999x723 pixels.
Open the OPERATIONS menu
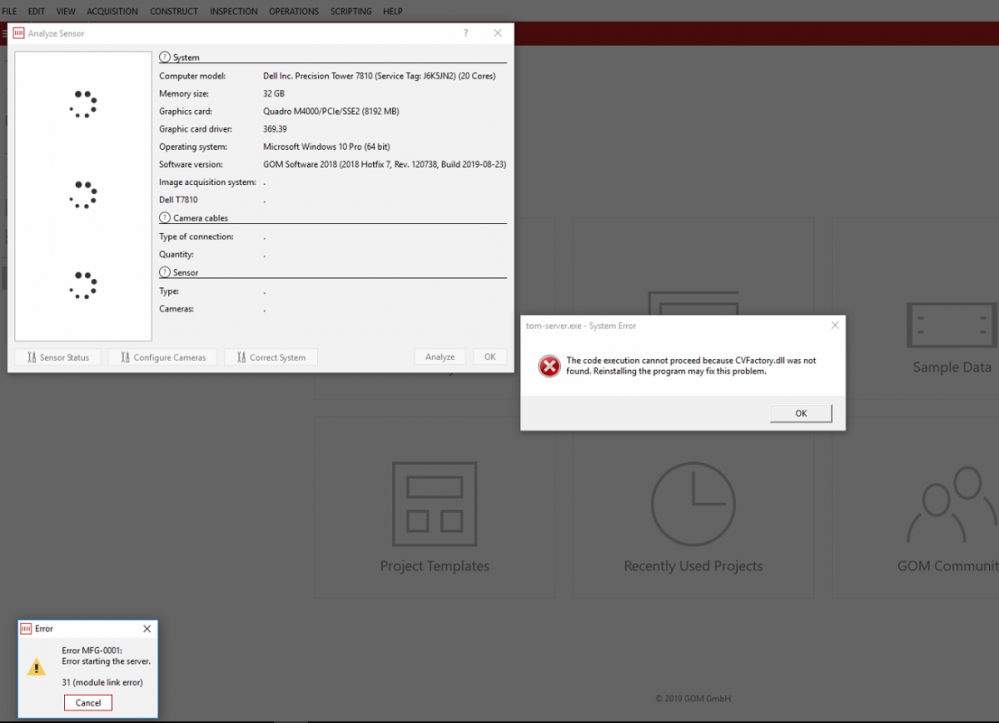click(294, 11)
